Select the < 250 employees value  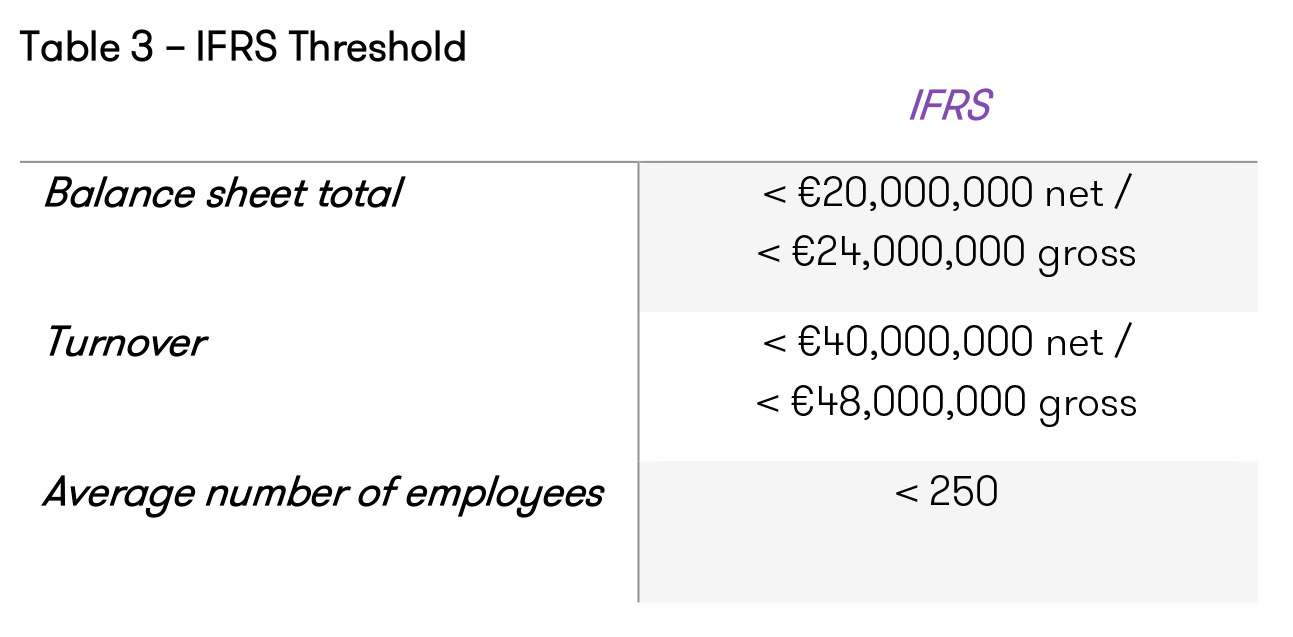coord(946,492)
